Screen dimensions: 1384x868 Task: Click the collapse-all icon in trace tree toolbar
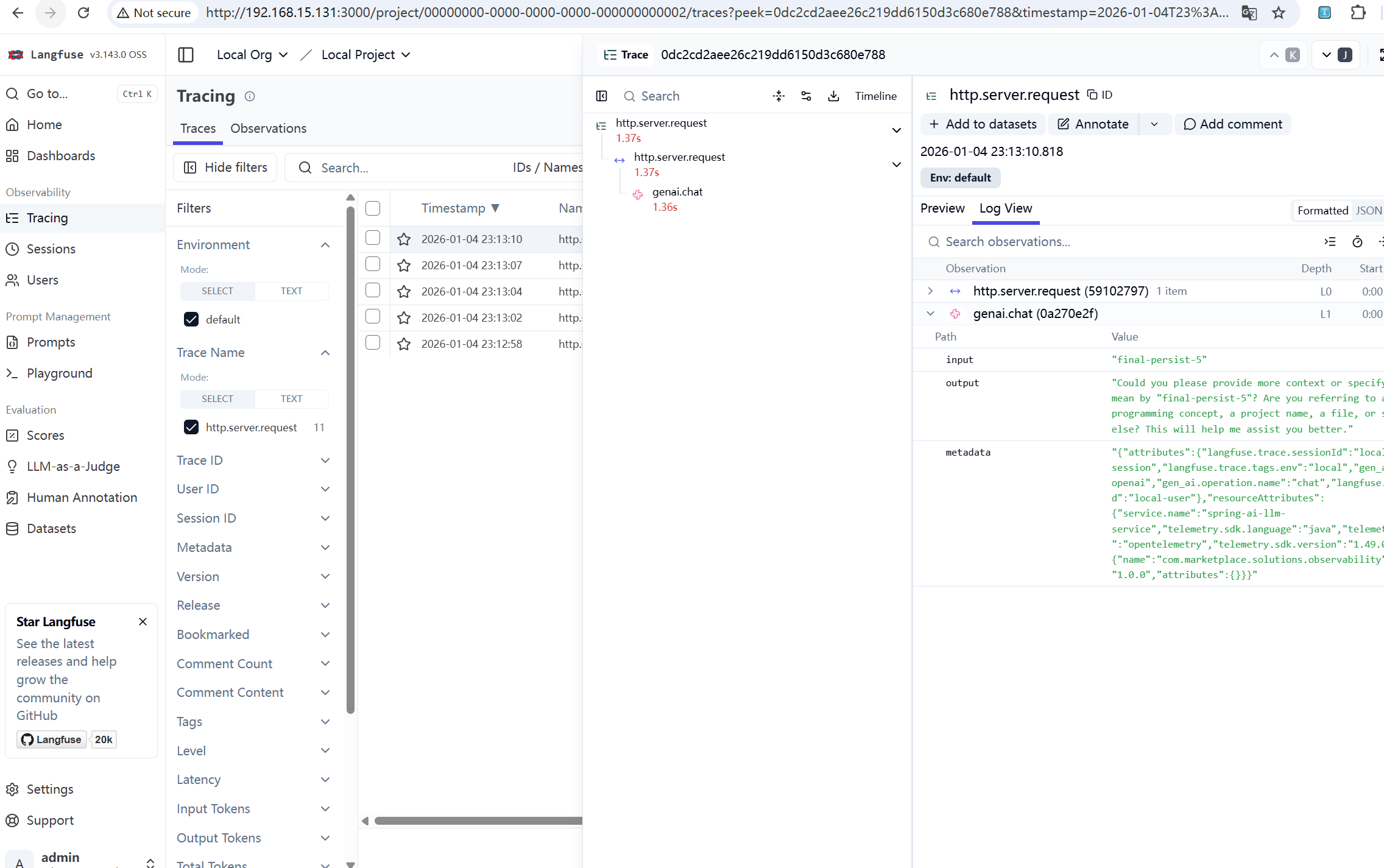778,96
